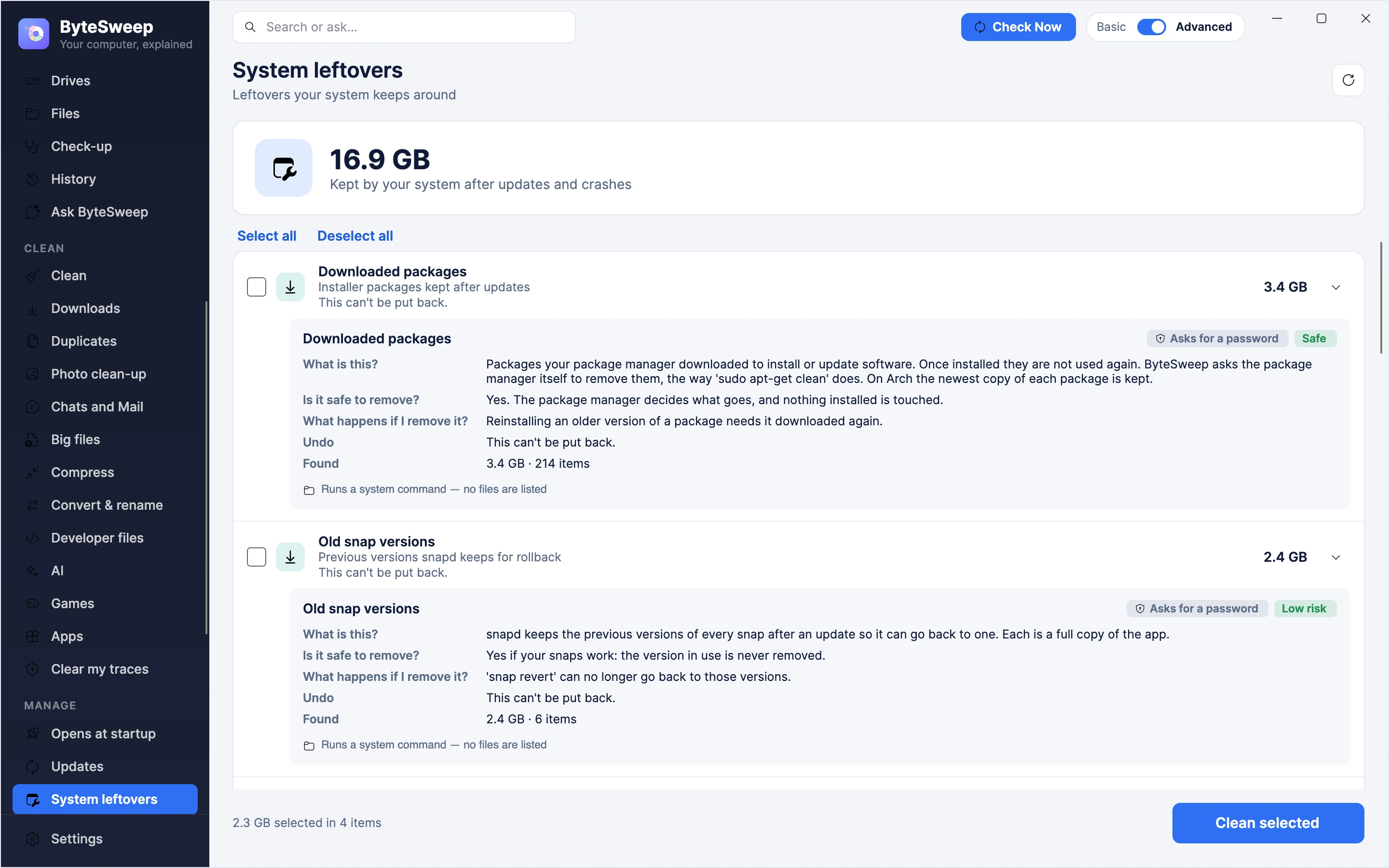
Task: Click the download icon next to Old snap versions
Action: click(290, 557)
